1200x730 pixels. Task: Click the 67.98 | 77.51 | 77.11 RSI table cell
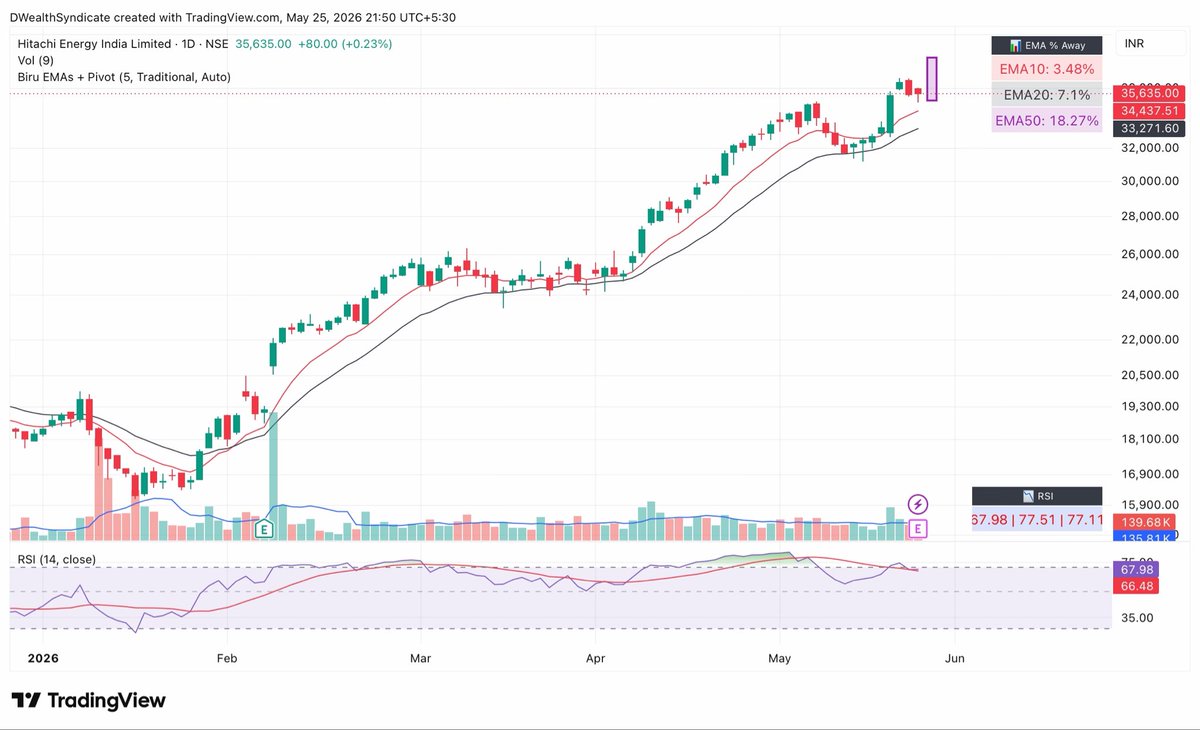coord(1038,520)
